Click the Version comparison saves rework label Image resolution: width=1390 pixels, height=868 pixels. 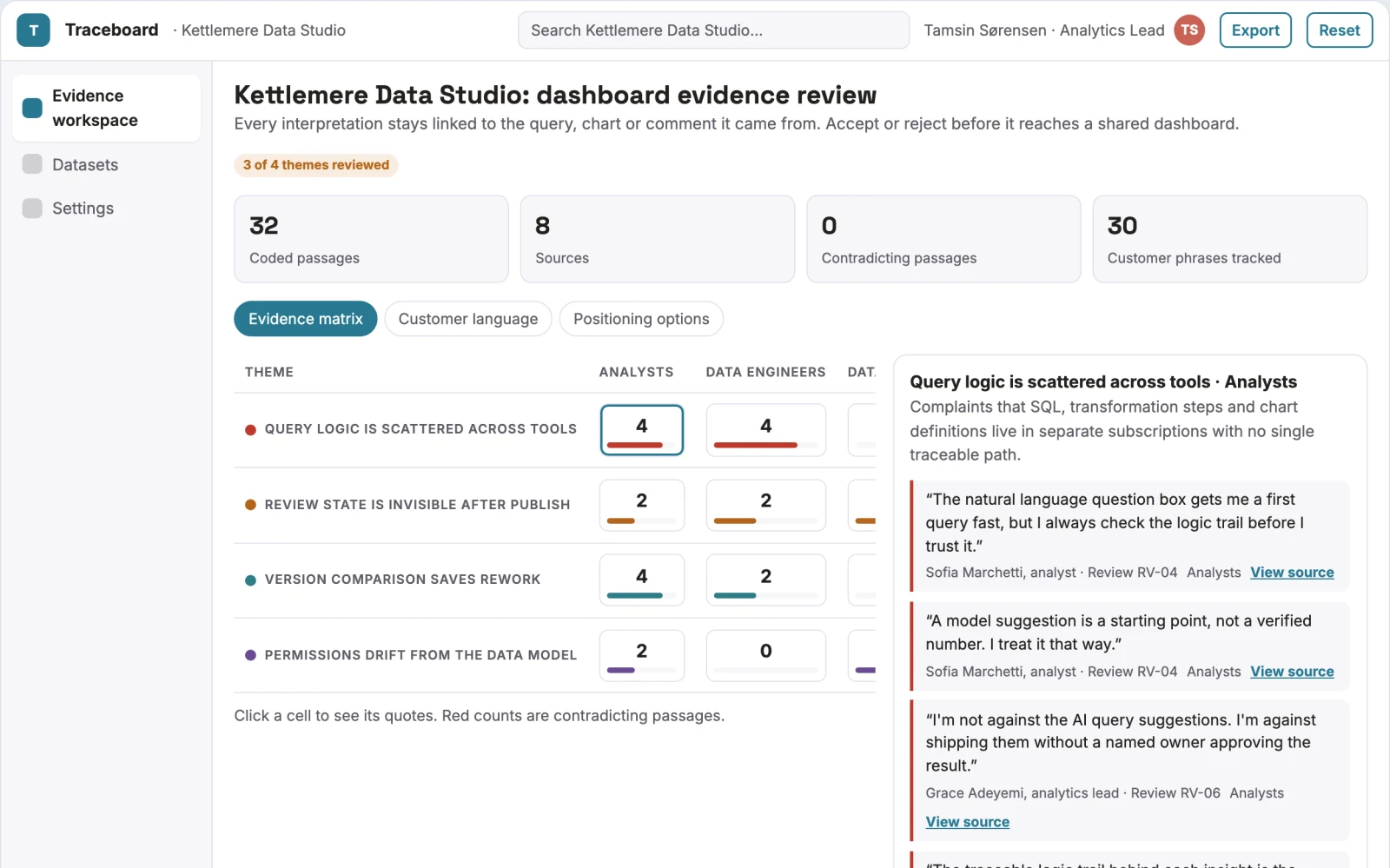click(402, 580)
